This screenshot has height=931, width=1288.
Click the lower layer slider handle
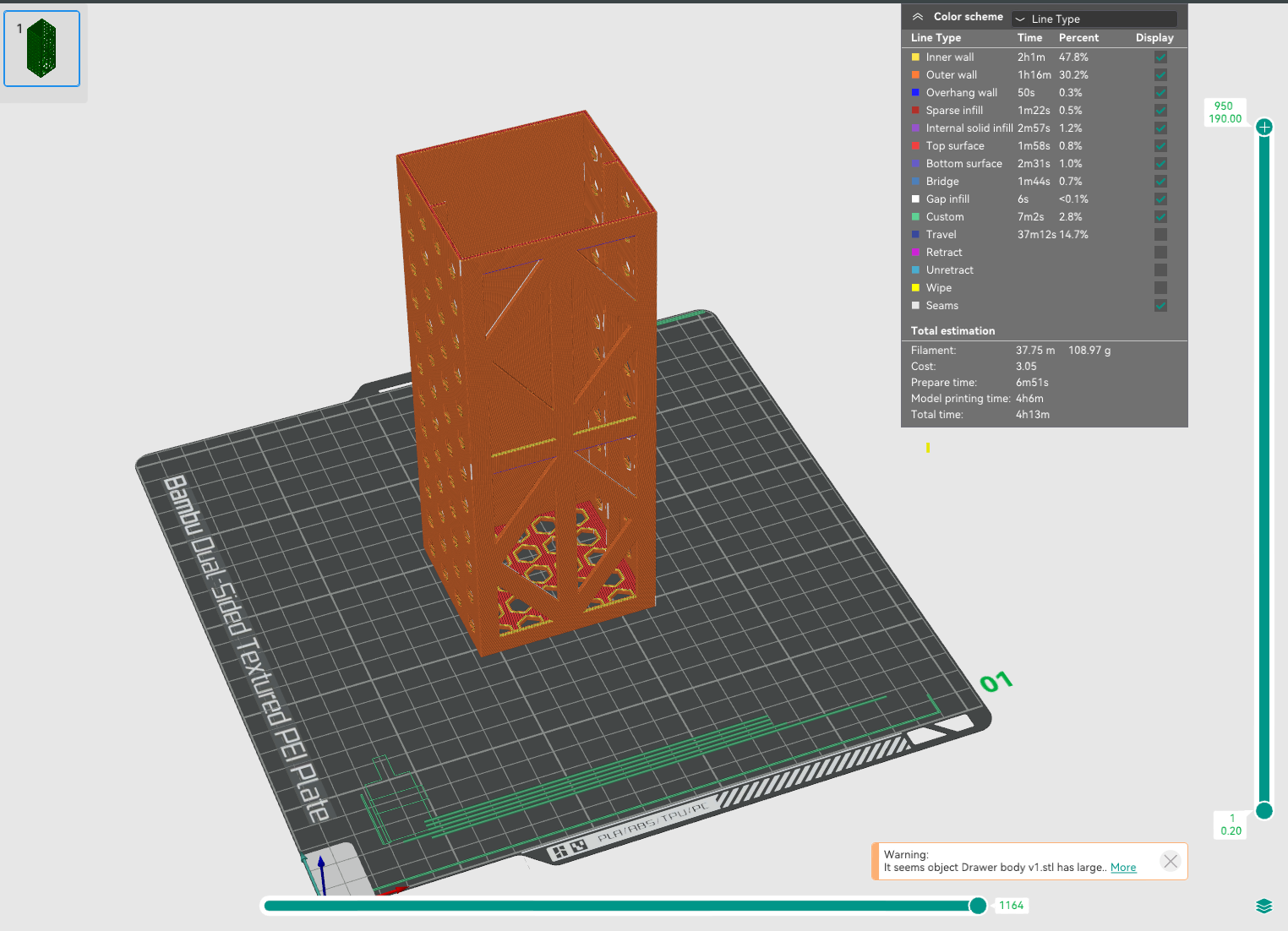[x=1264, y=811]
